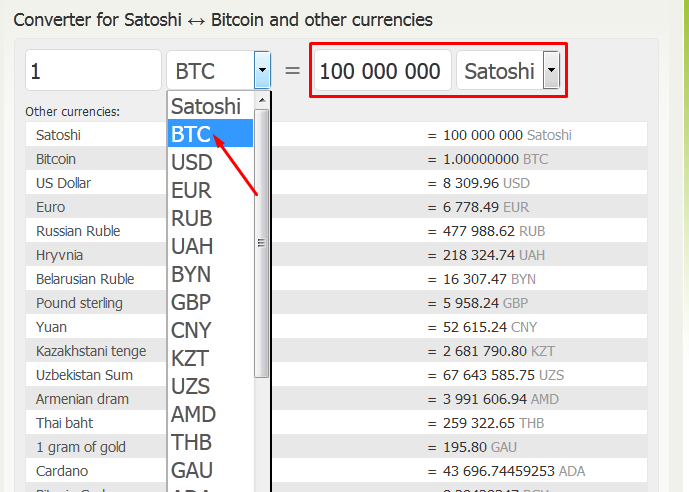Select Satoshi in the dropdown list
This screenshot has height=492, width=689.
[210, 106]
